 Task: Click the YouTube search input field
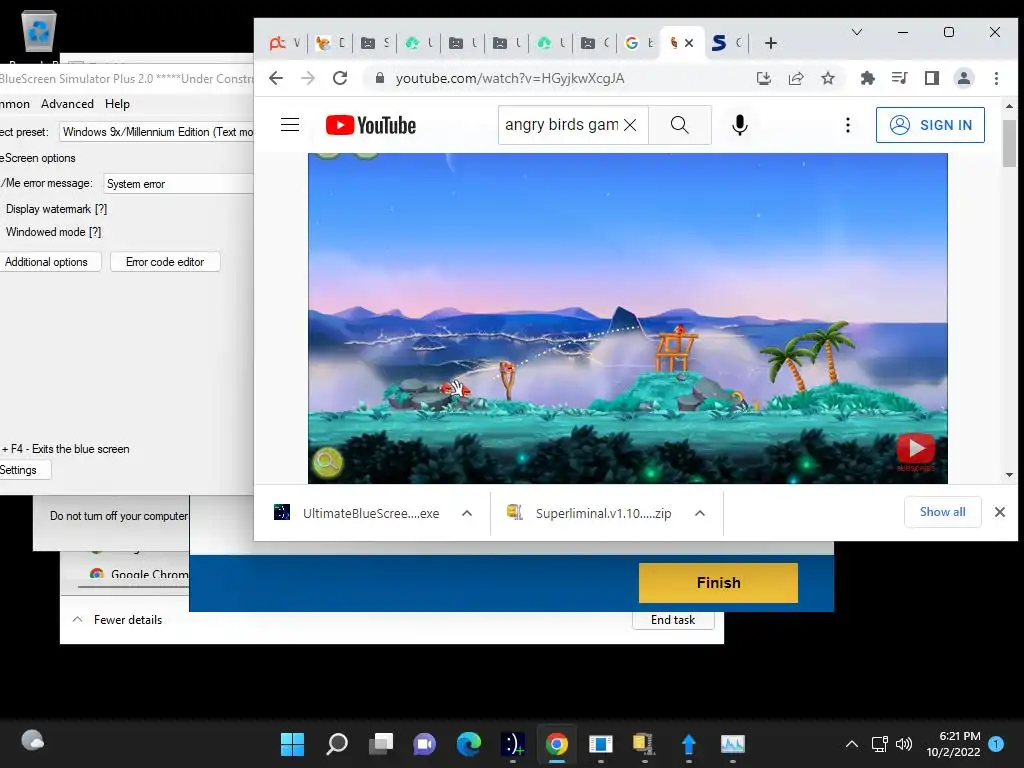coord(562,125)
